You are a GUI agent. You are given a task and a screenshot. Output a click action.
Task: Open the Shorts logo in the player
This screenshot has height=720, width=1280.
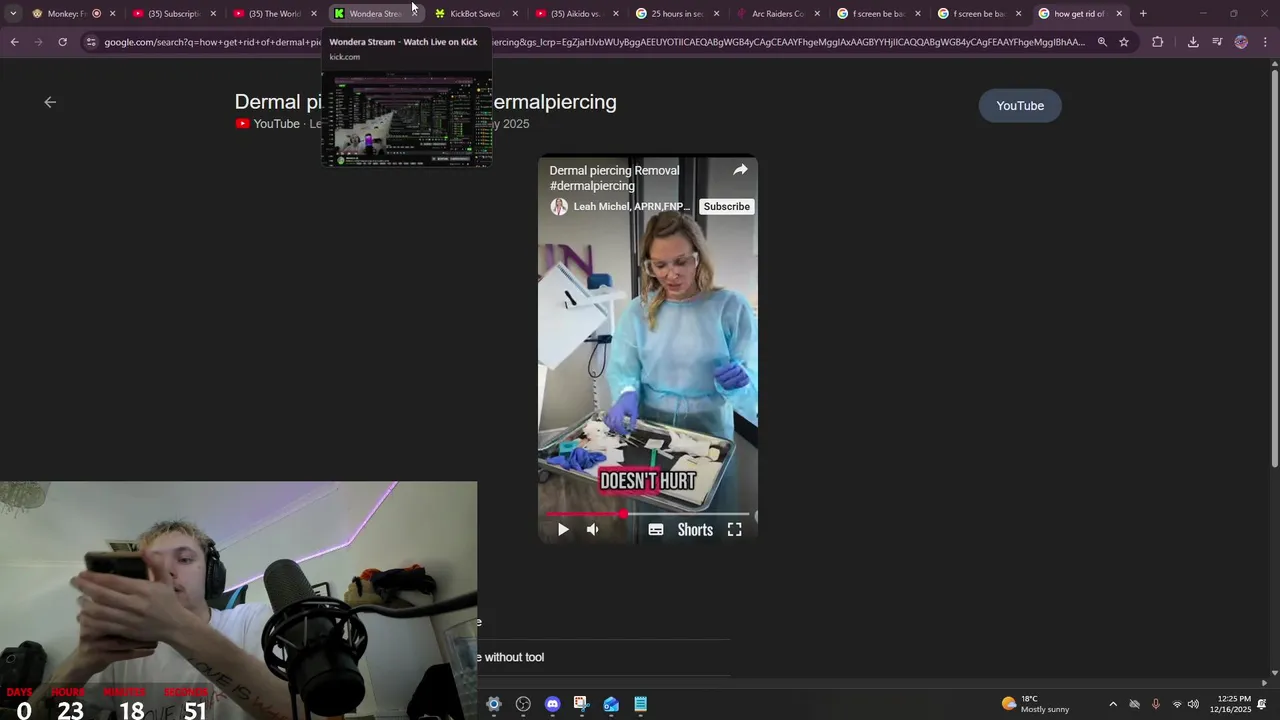695,530
